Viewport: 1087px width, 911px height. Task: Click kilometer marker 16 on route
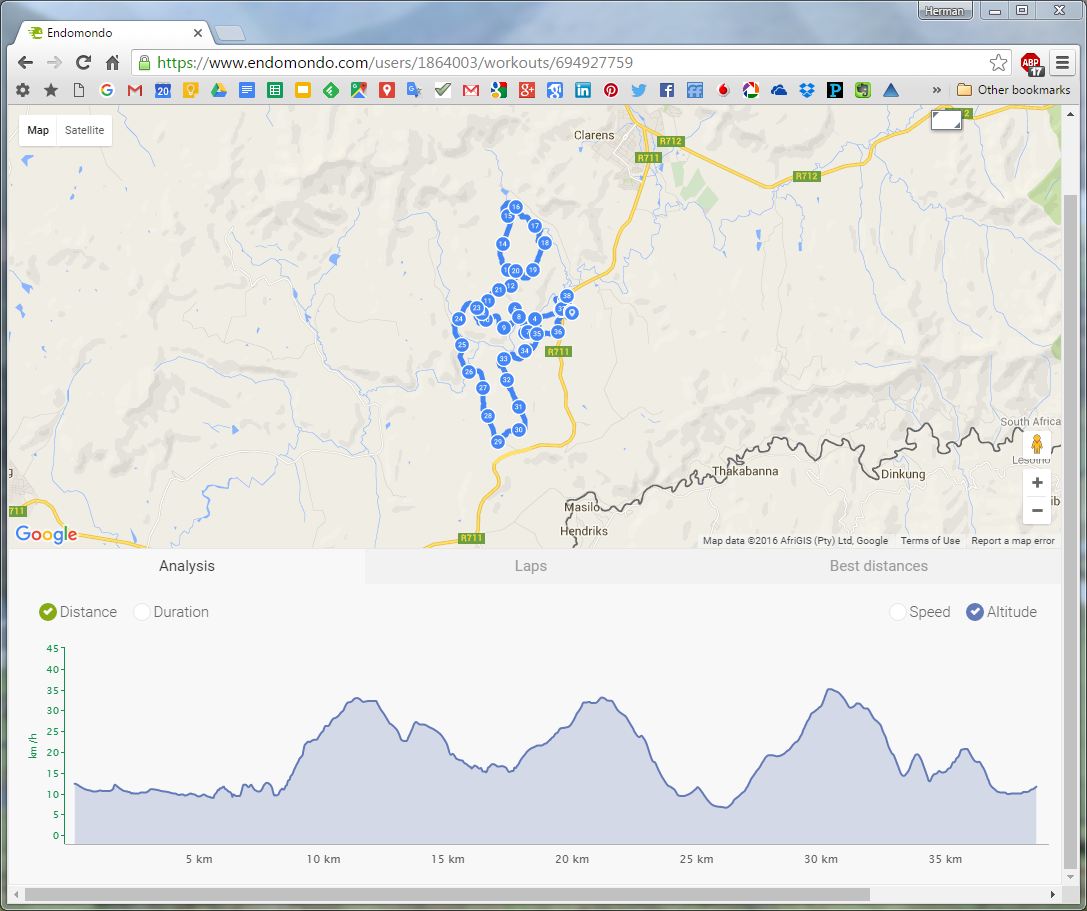(x=516, y=207)
